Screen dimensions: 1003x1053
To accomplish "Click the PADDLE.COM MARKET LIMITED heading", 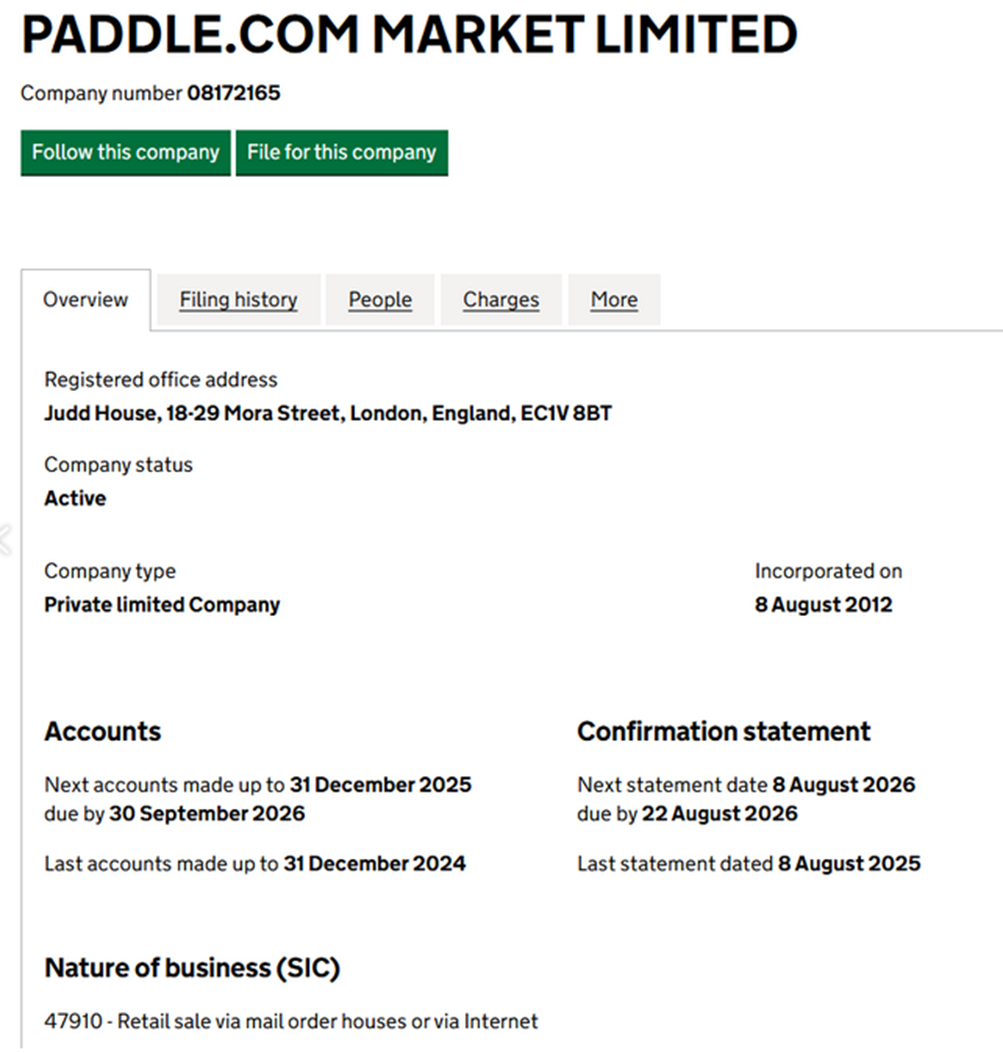I will point(409,36).
